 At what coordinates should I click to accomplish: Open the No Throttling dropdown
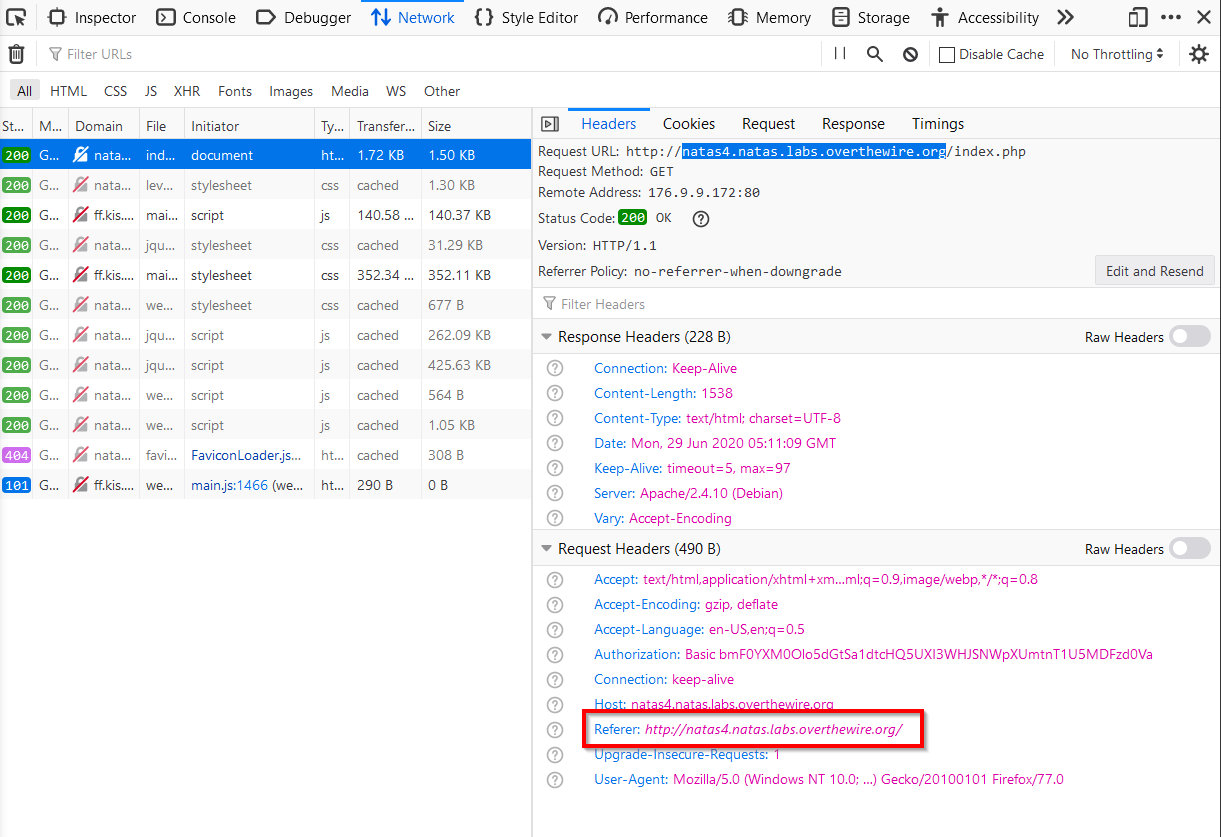(x=1116, y=54)
